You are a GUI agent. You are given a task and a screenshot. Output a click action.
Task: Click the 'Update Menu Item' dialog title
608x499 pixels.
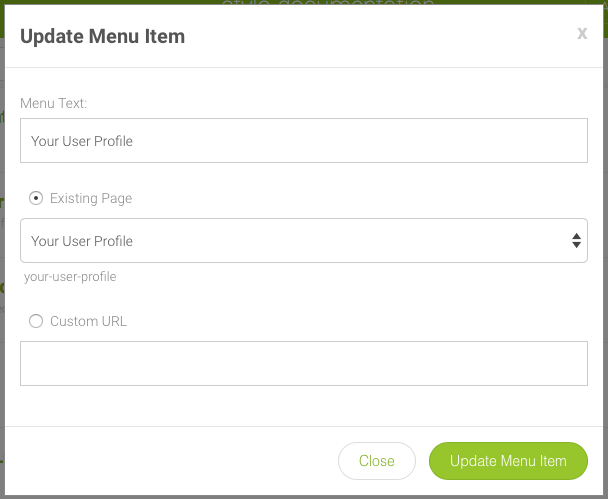[102, 36]
